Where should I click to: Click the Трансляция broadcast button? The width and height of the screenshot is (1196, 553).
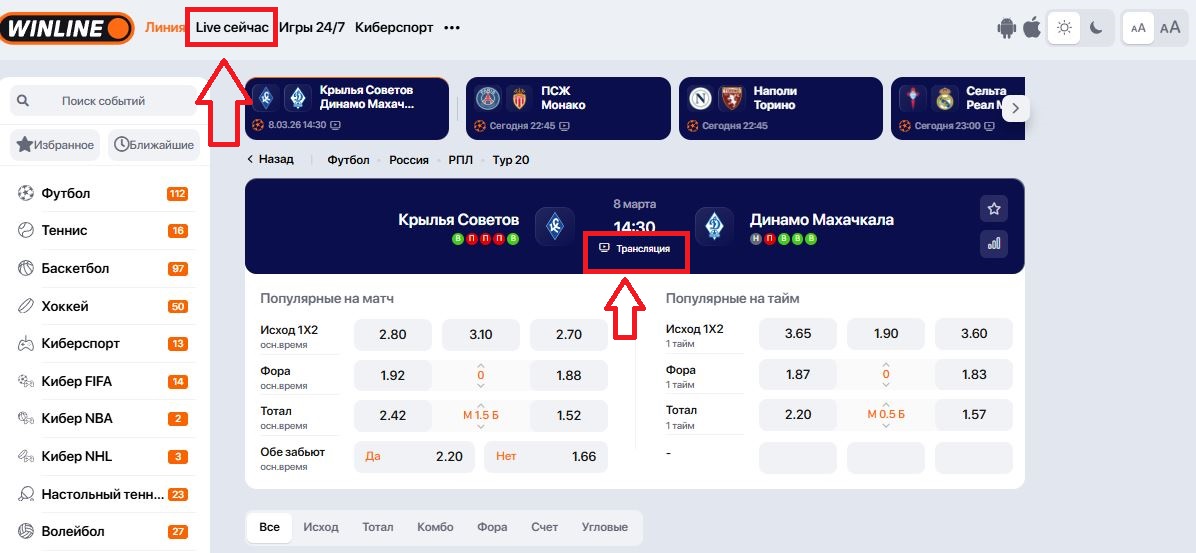click(635, 248)
